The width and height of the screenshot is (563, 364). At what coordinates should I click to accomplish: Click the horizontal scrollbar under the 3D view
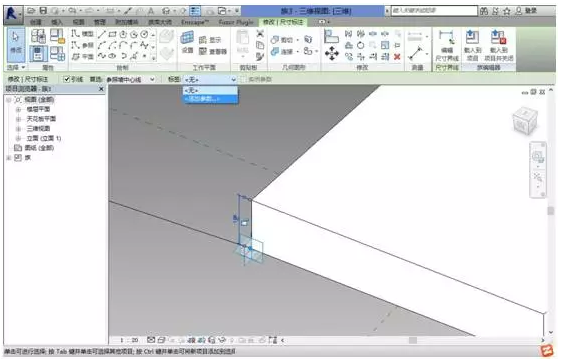tap(412, 340)
